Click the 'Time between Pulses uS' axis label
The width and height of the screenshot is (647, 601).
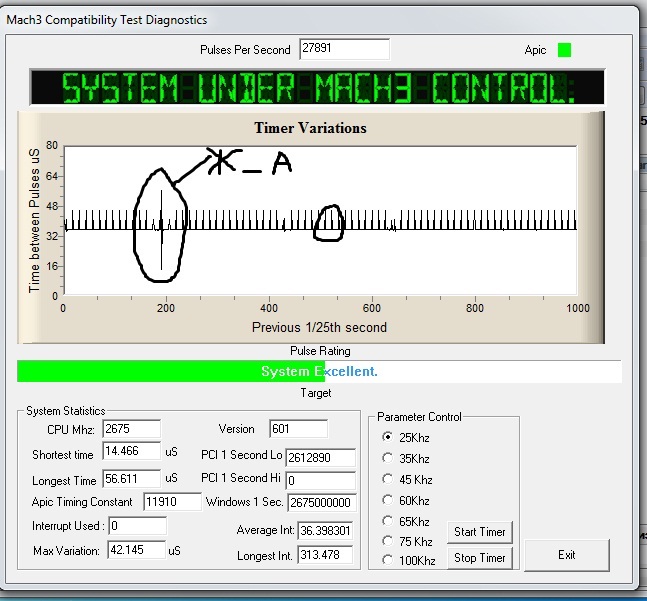tap(34, 221)
